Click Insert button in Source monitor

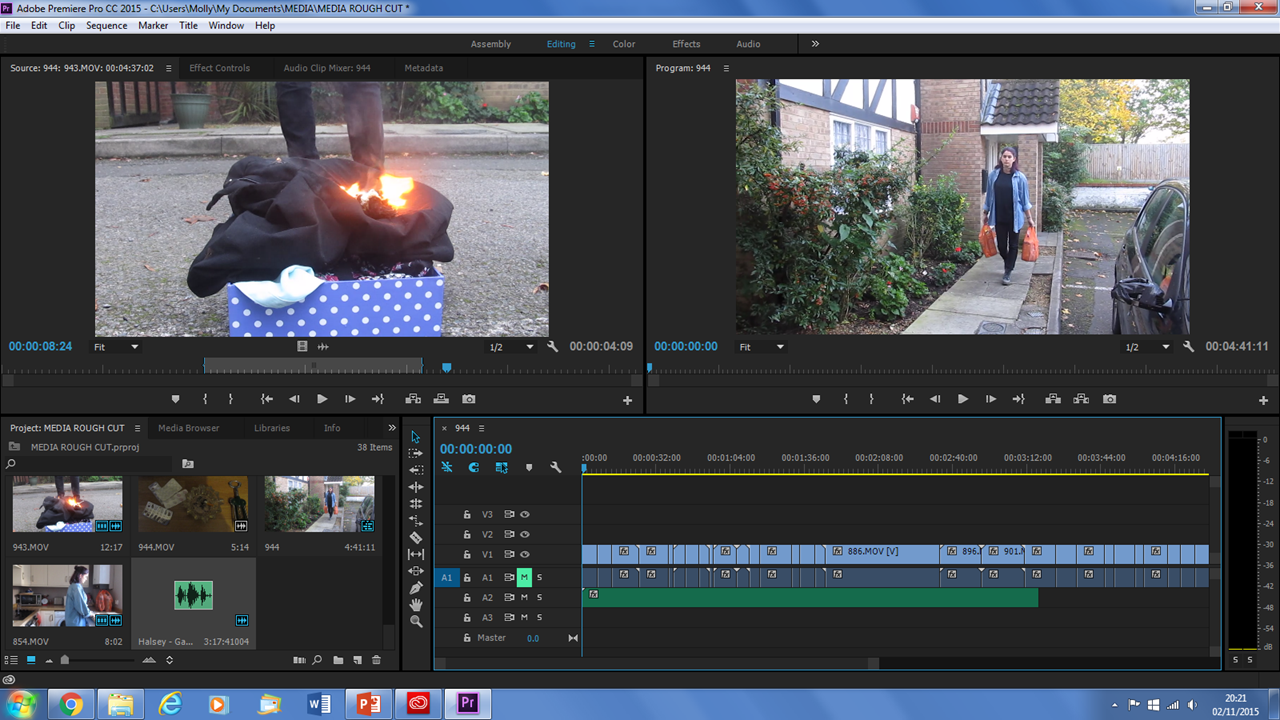tap(413, 399)
